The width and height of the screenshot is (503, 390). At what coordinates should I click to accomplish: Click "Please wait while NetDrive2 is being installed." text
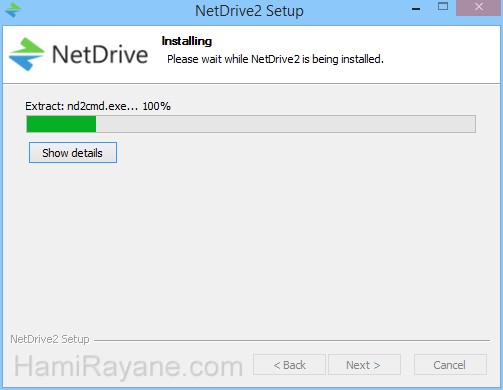coord(275,59)
